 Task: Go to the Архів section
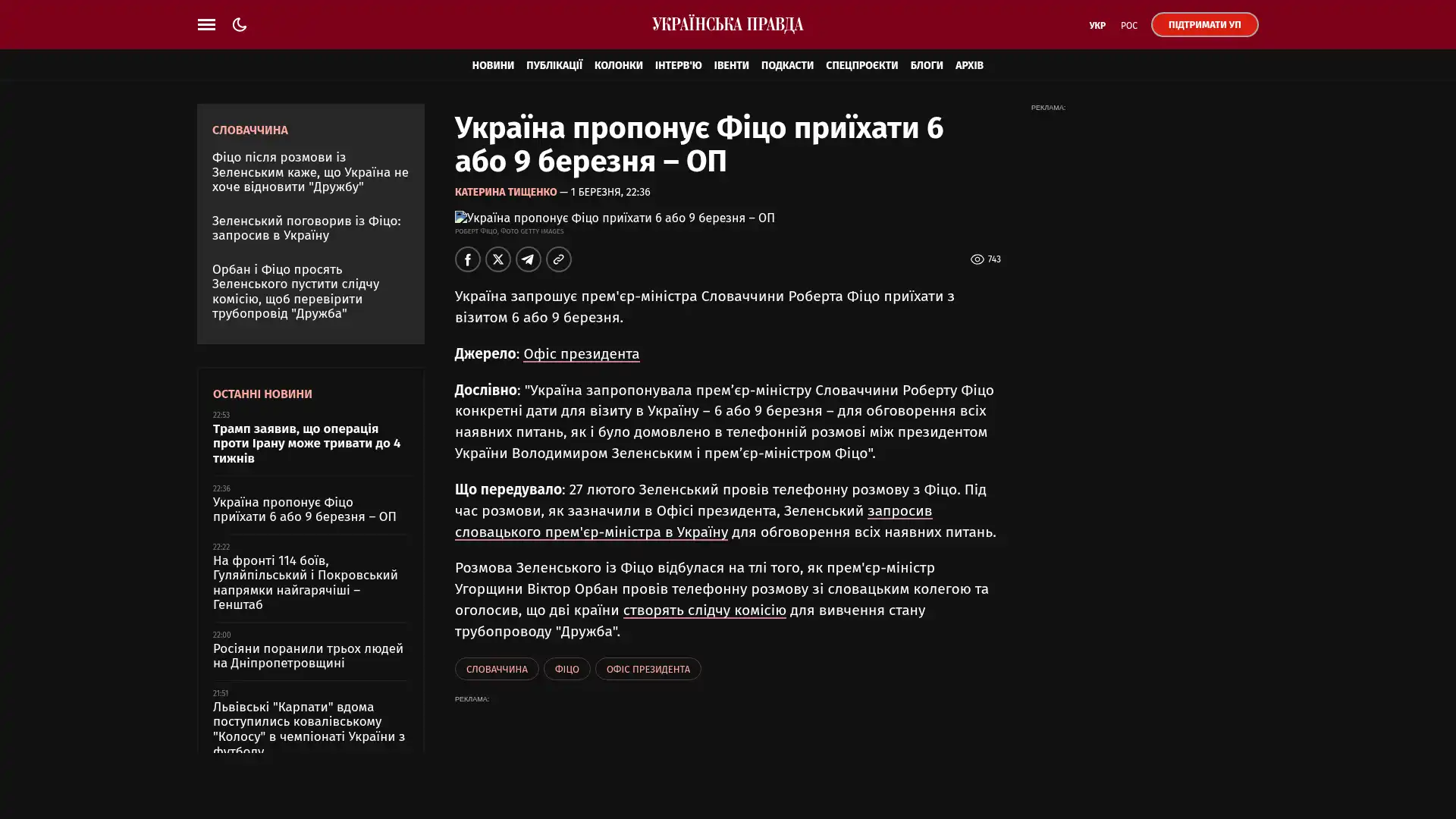pyautogui.click(x=968, y=65)
